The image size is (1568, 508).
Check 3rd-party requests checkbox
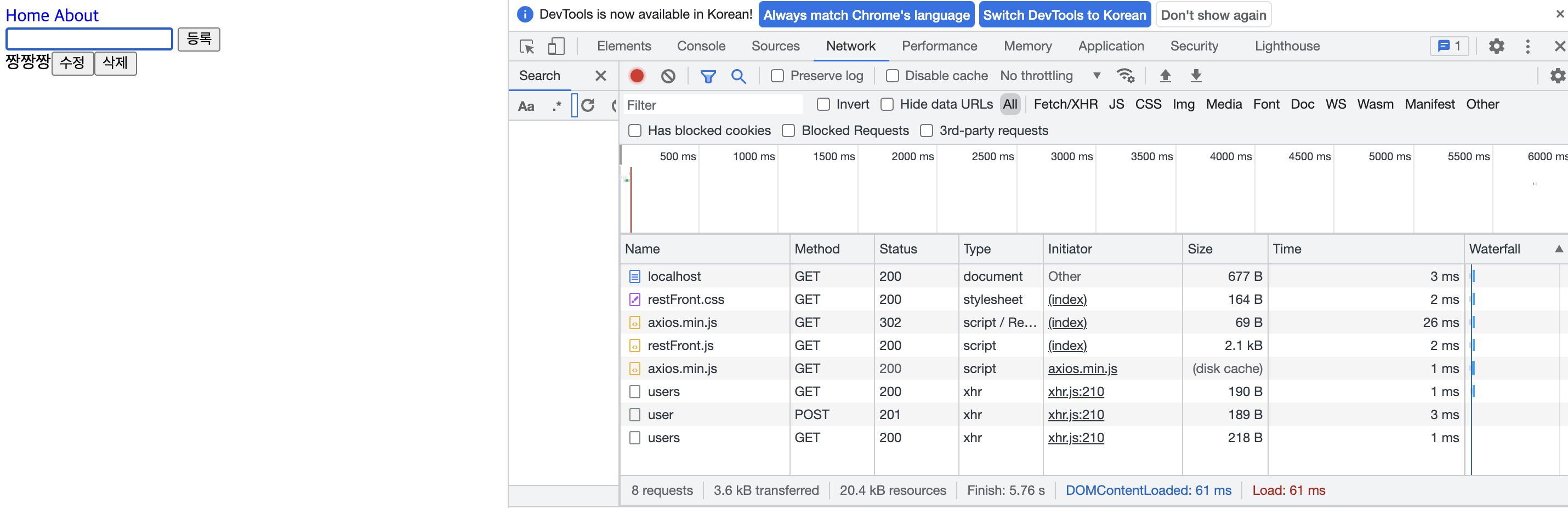926,131
